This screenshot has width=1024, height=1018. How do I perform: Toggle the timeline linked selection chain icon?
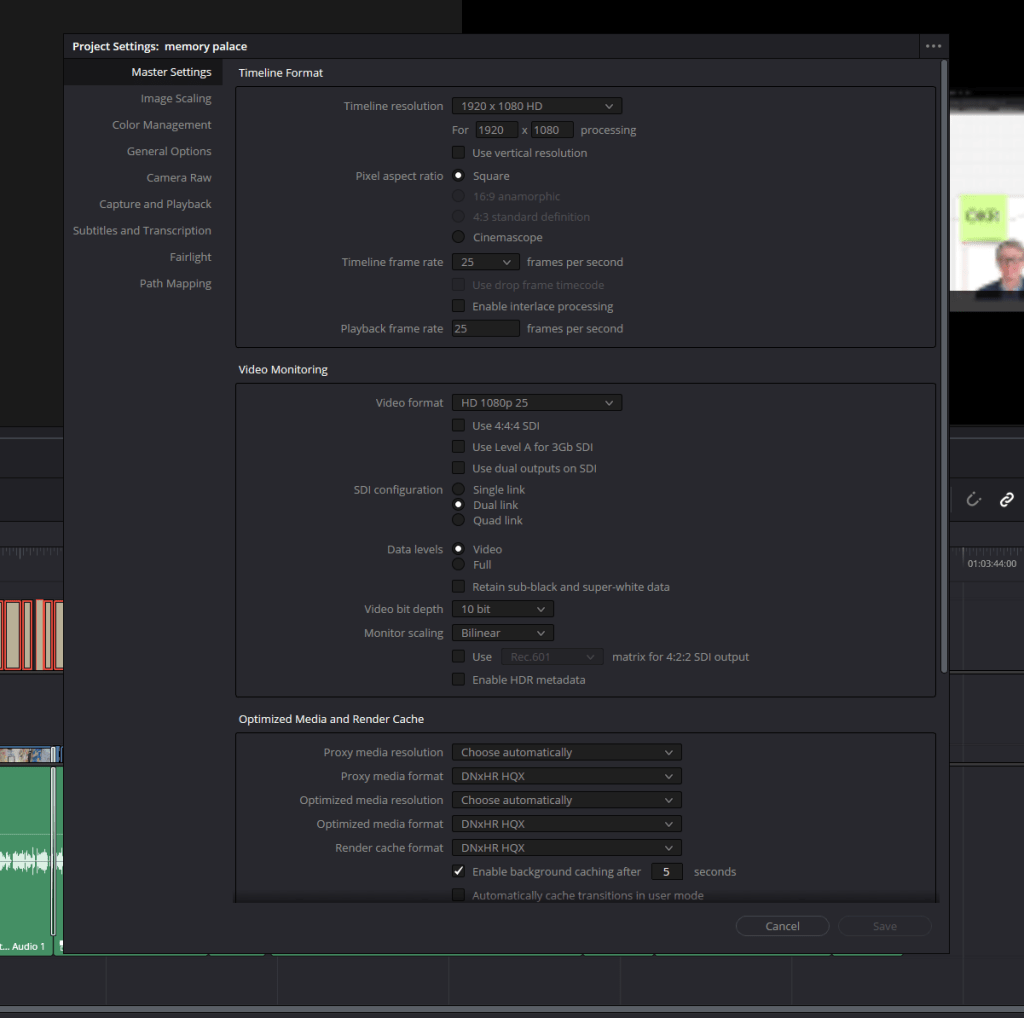[1006, 500]
